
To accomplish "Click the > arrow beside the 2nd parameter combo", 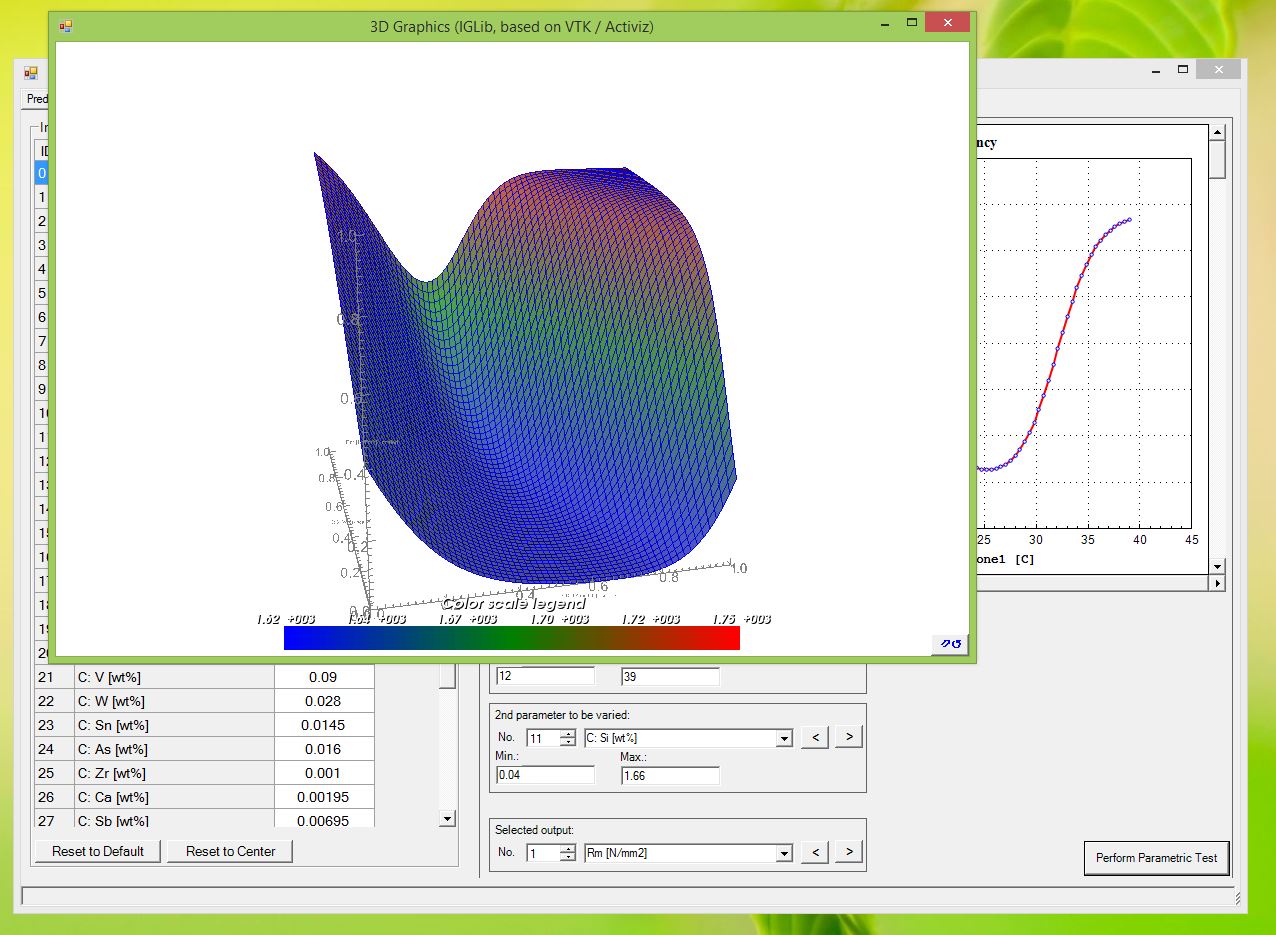I will click(x=847, y=737).
